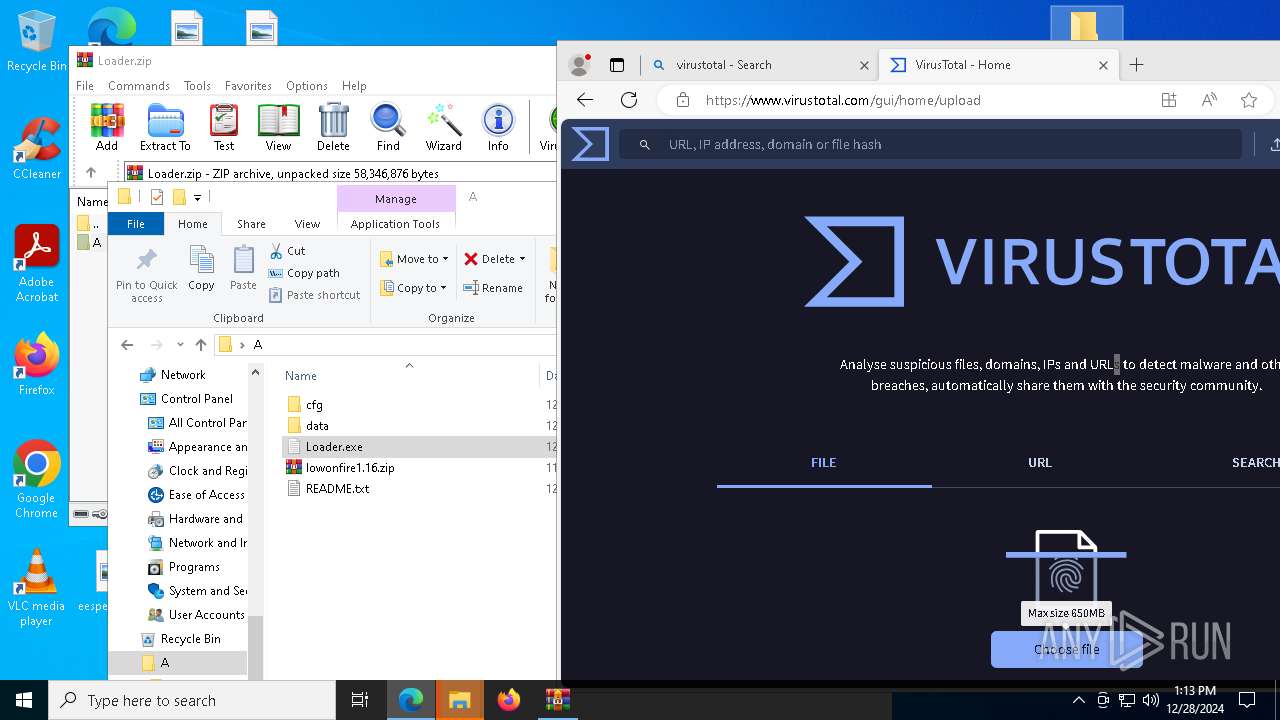
Task: Click the Windows taskbar search box
Action: tap(192, 700)
